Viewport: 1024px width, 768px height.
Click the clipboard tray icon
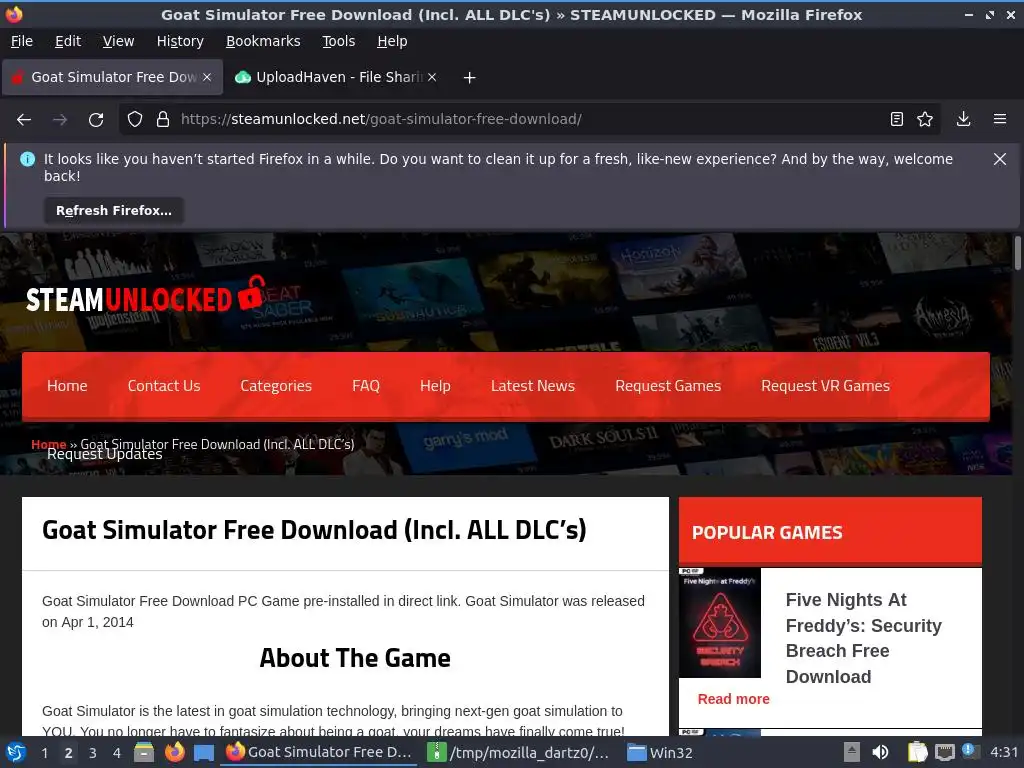tap(917, 752)
